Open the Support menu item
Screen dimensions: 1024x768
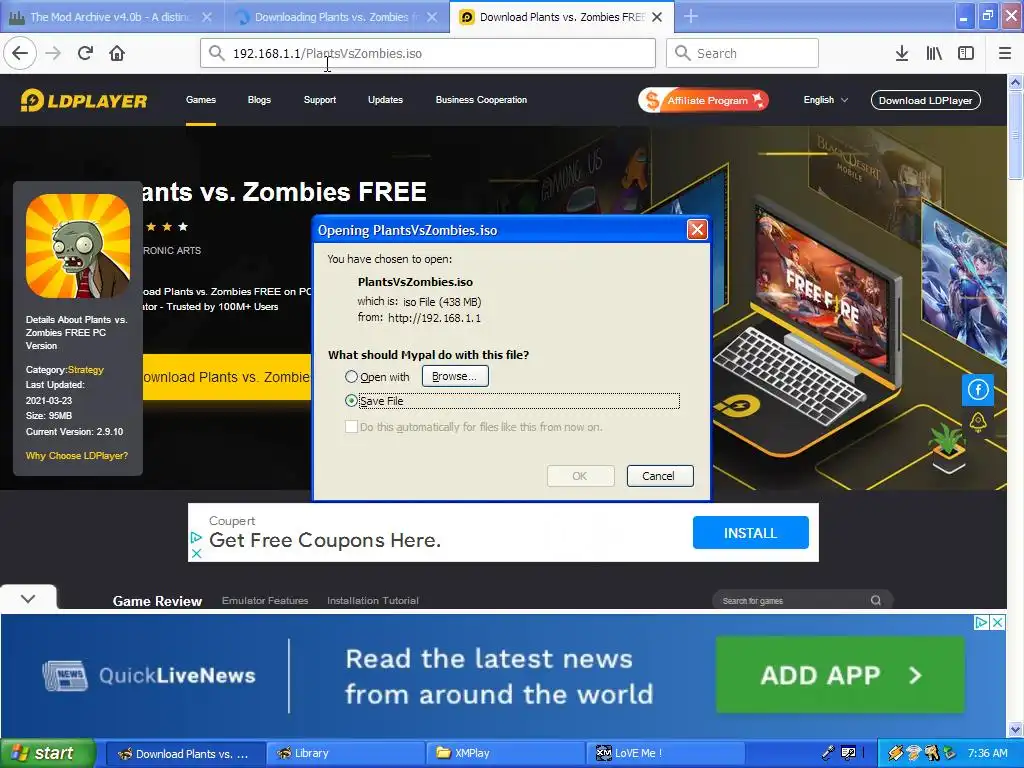pos(319,100)
